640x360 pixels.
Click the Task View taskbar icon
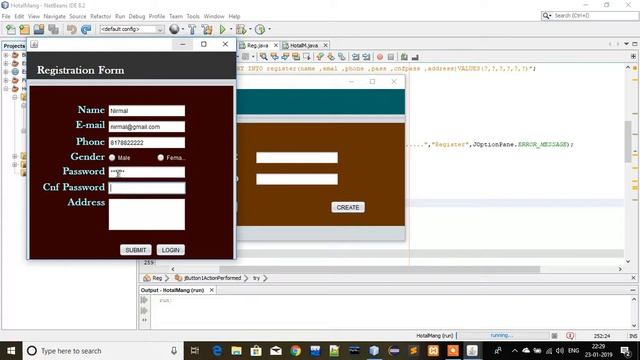[x=195, y=351]
